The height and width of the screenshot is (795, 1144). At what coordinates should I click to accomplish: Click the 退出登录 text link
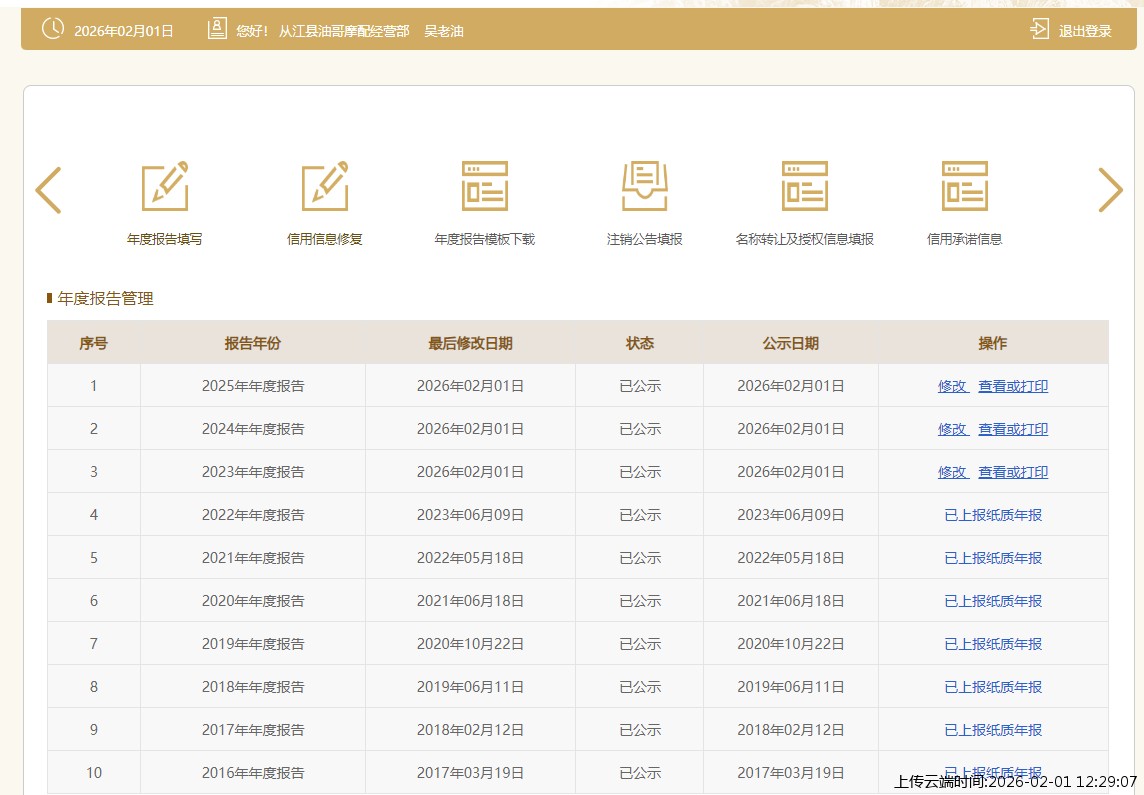(x=1085, y=31)
